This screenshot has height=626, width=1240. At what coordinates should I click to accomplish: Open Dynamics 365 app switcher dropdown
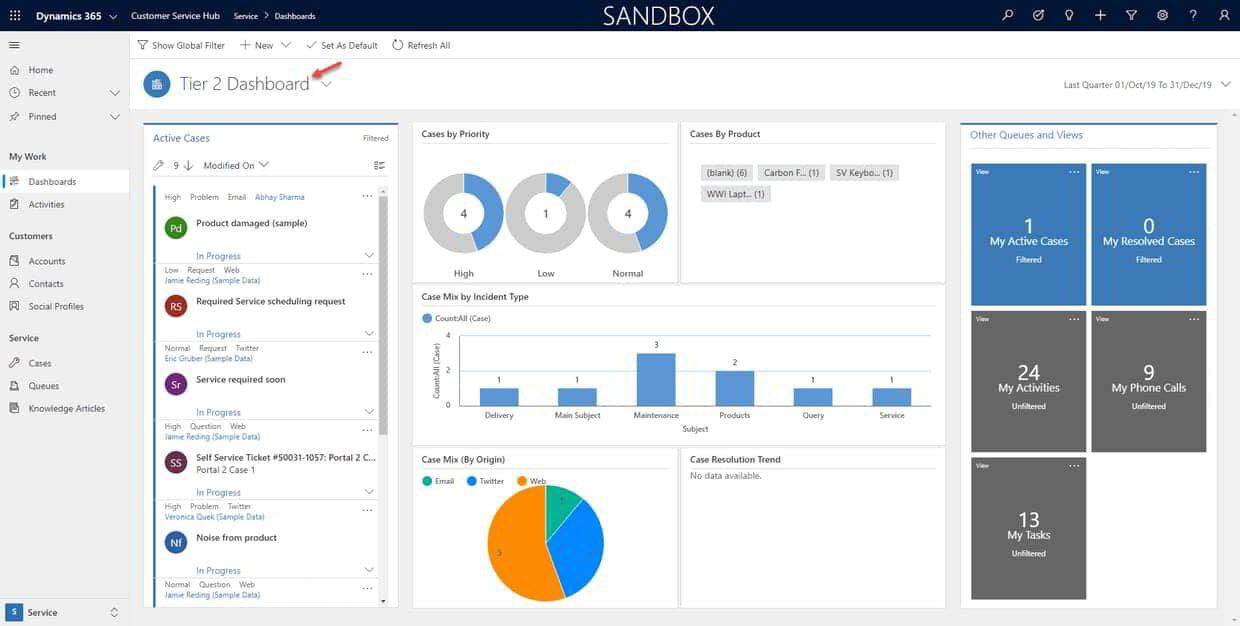pyautogui.click(x=112, y=17)
